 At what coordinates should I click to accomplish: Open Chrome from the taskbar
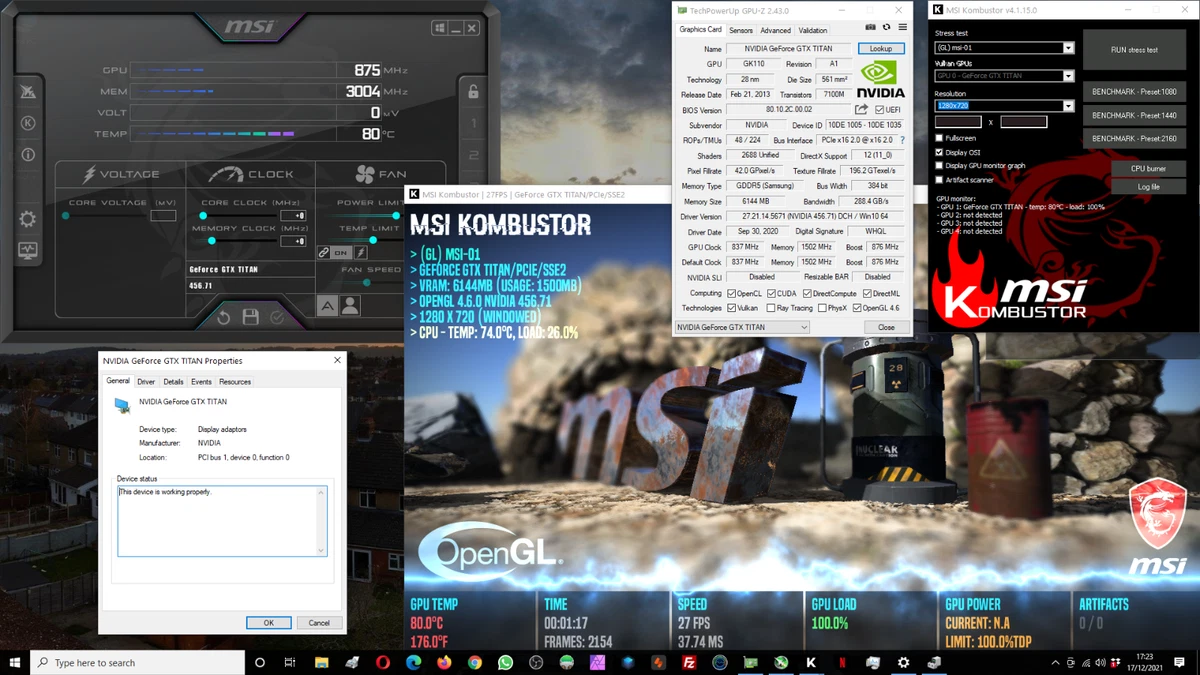[475, 662]
